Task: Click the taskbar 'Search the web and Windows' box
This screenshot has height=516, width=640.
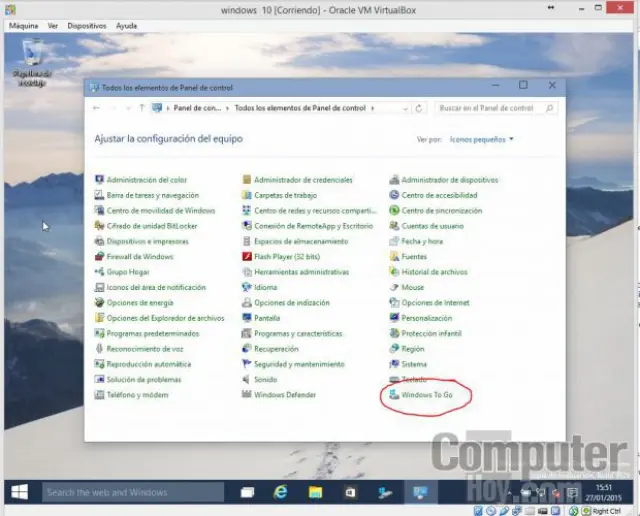Action: point(130,492)
